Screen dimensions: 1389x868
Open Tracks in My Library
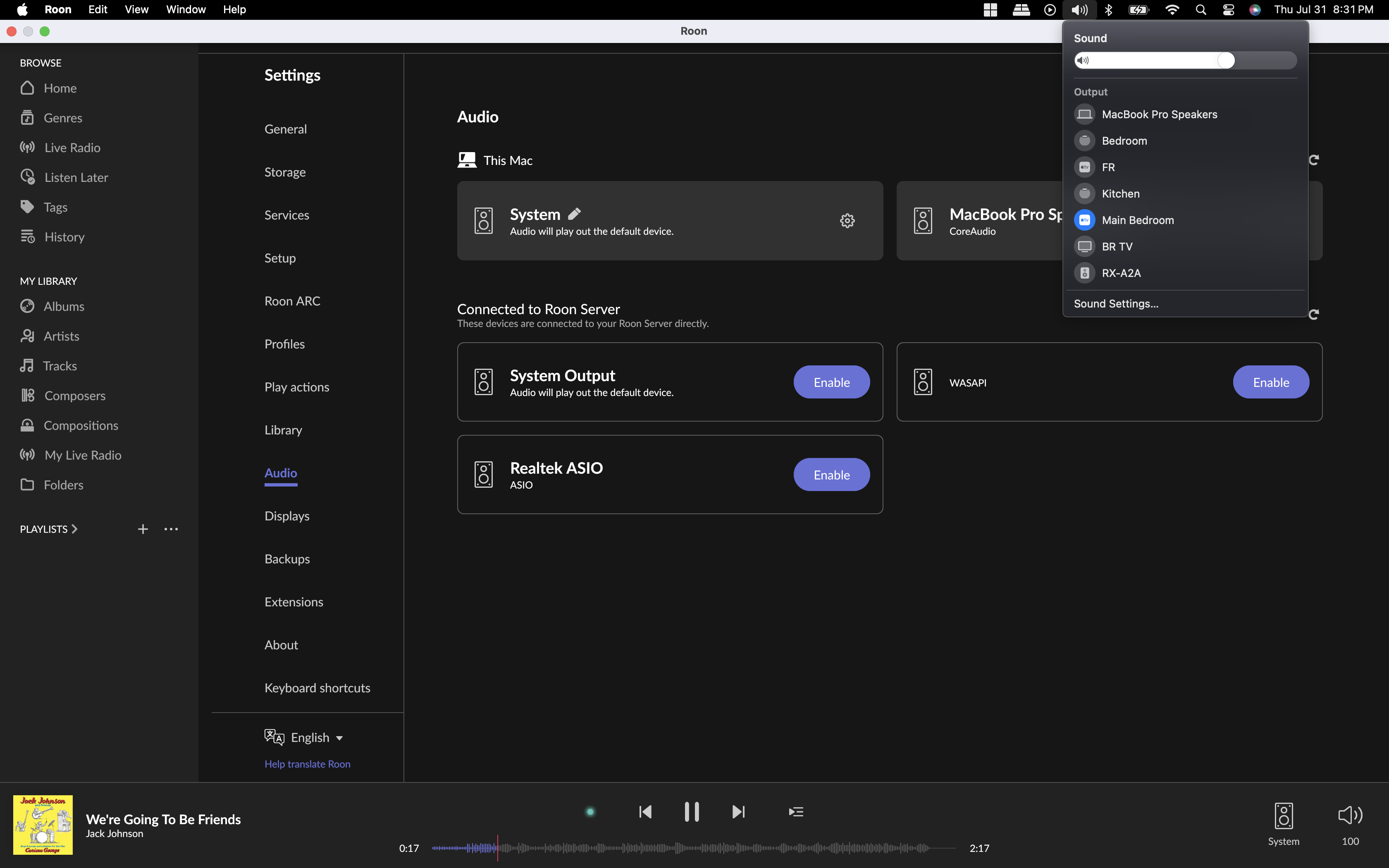(x=48, y=366)
